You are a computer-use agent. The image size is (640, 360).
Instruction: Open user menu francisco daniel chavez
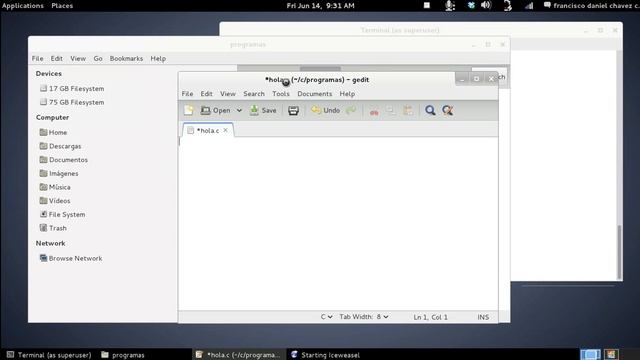(x=591, y=5)
